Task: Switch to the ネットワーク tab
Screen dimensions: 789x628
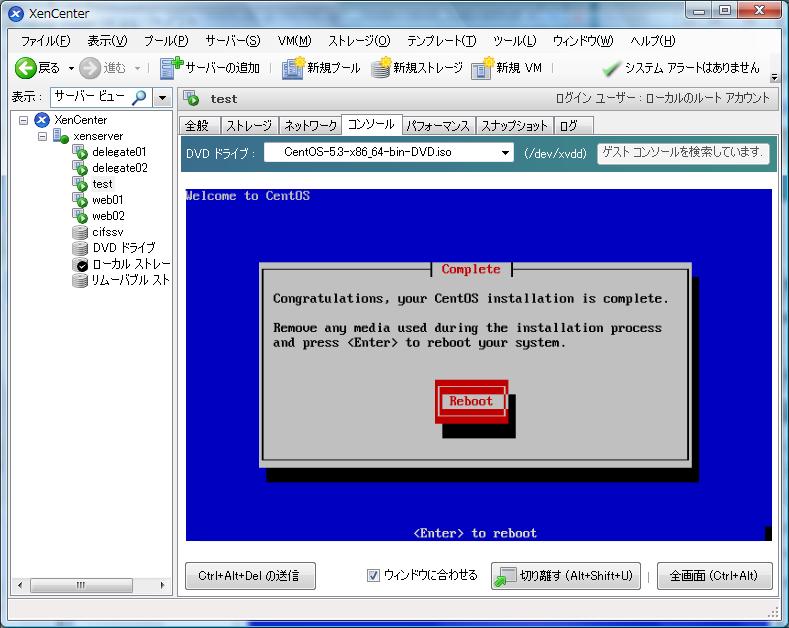Action: click(x=310, y=125)
